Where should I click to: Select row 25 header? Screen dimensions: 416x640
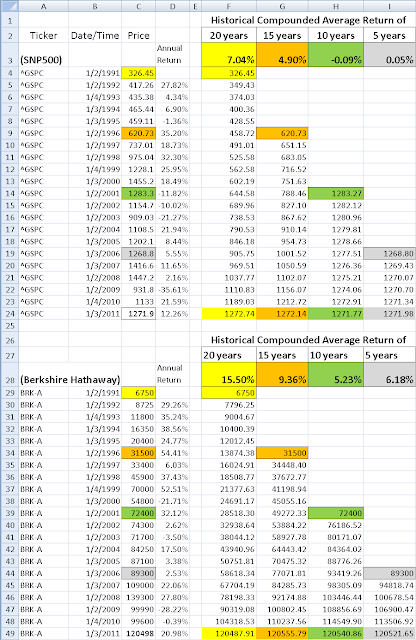coord(9,326)
